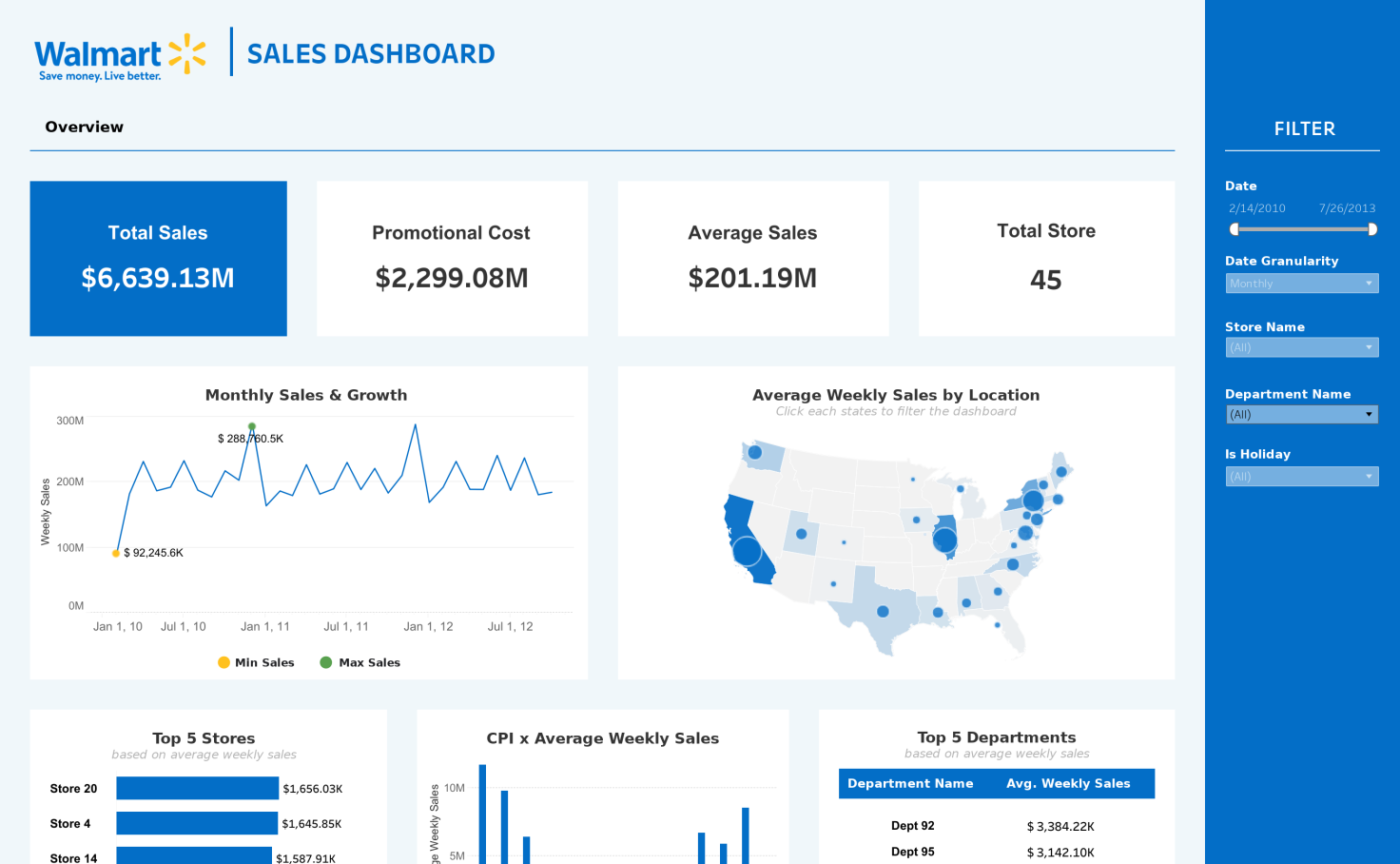Click the Walmart logo
Viewport: 1400px width, 864px height.
120,57
